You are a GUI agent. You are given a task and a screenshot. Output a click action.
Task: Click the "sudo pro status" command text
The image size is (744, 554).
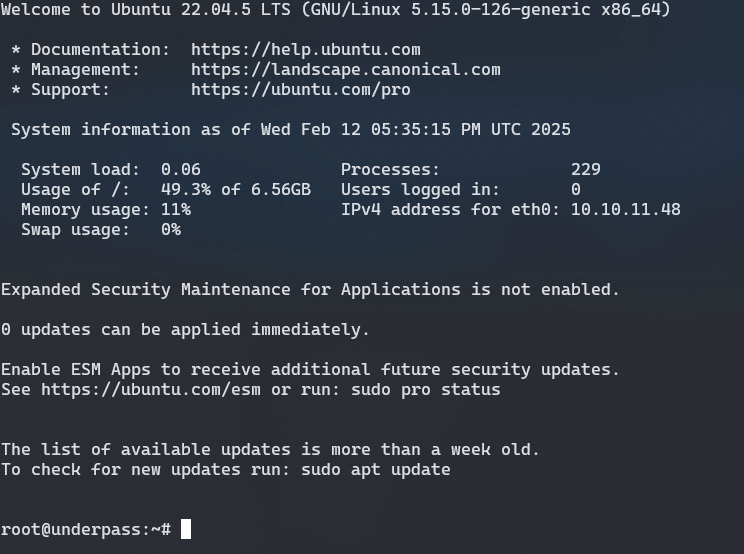(x=425, y=389)
